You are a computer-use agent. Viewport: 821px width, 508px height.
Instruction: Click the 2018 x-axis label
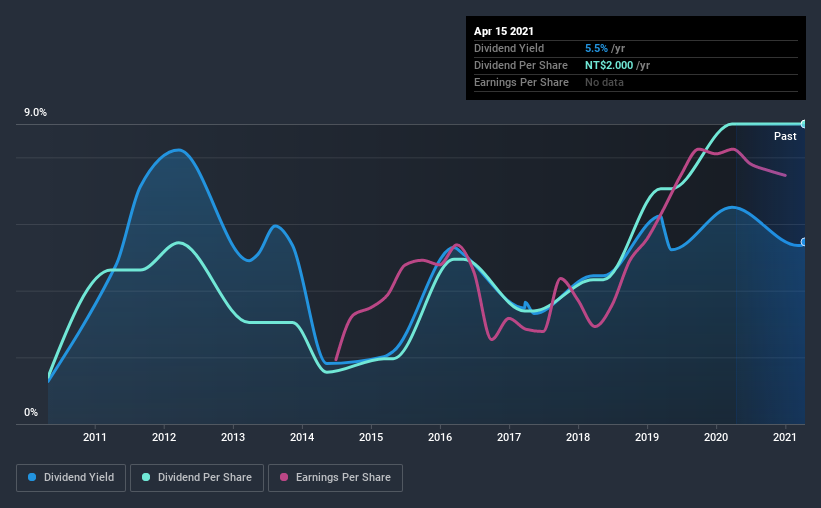pyautogui.click(x=578, y=437)
